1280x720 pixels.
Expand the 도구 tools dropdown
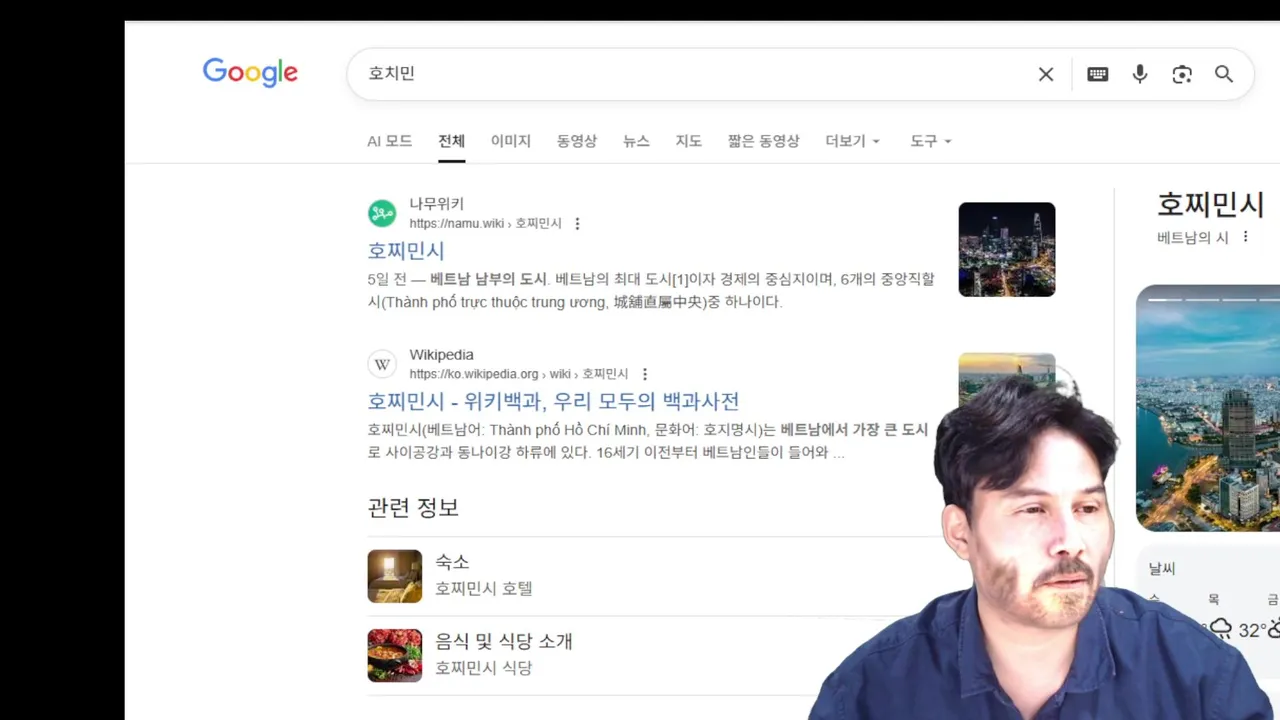931,141
